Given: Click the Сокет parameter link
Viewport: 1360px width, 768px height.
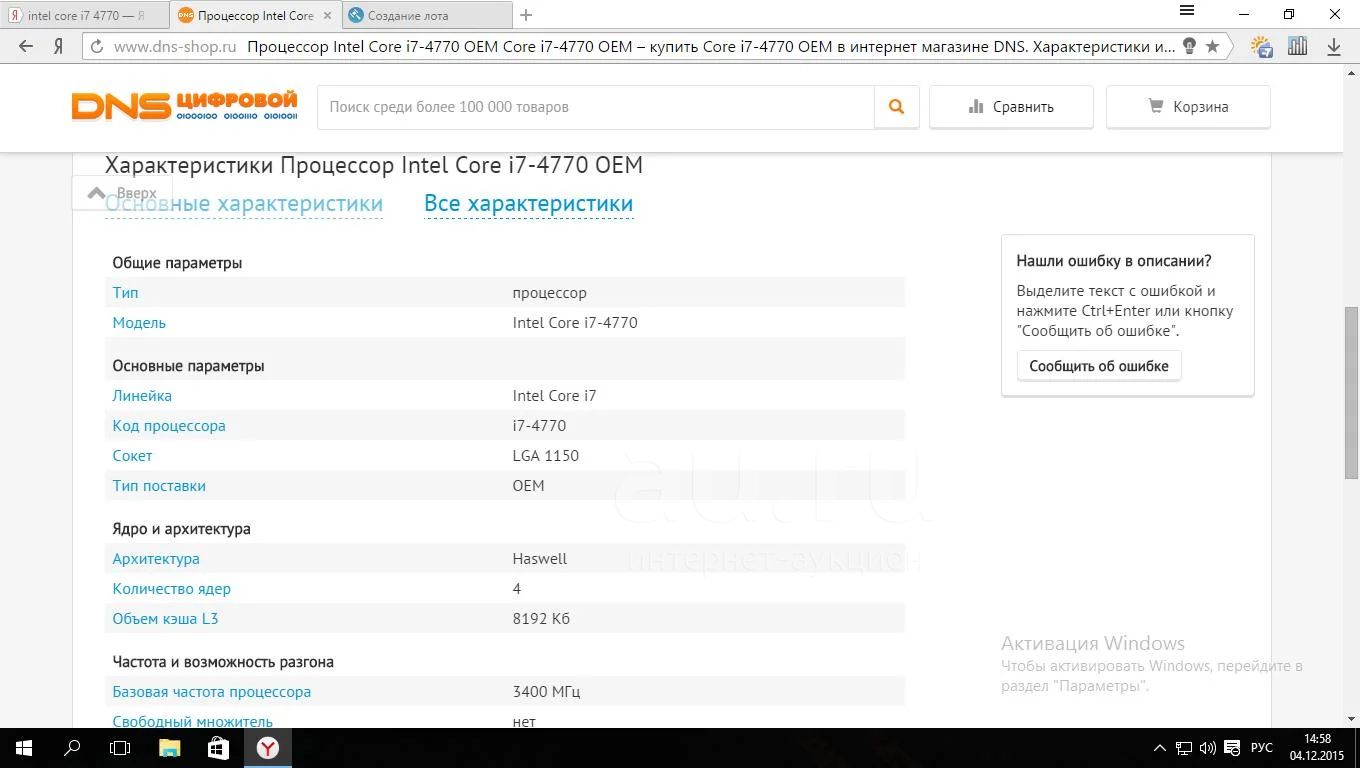Looking at the screenshot, I should (132, 456).
